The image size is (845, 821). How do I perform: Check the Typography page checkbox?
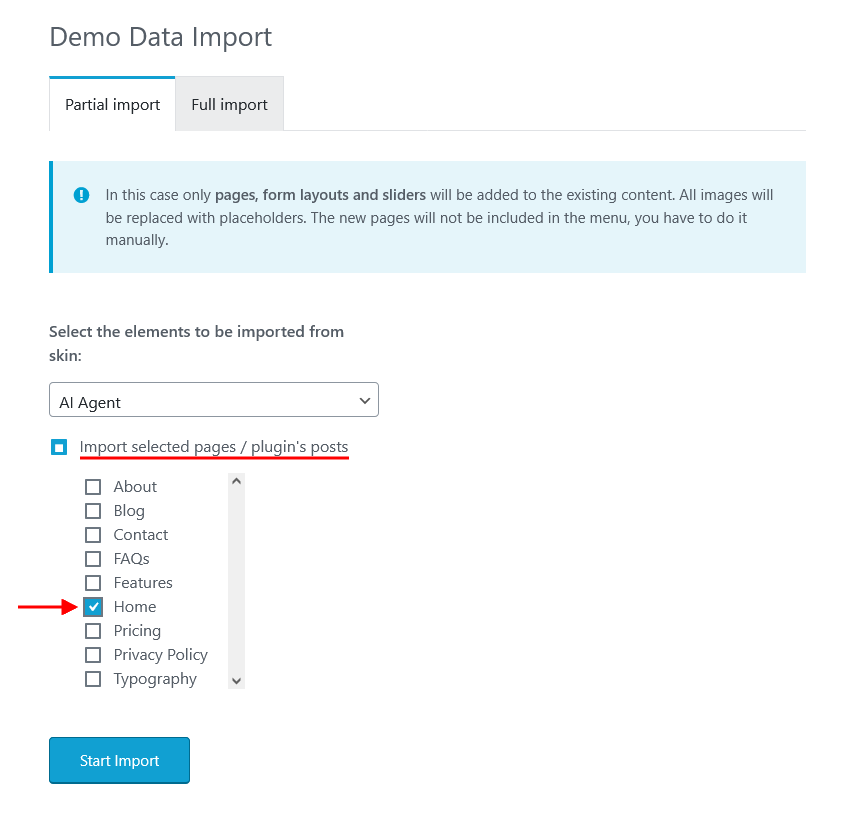coord(93,679)
